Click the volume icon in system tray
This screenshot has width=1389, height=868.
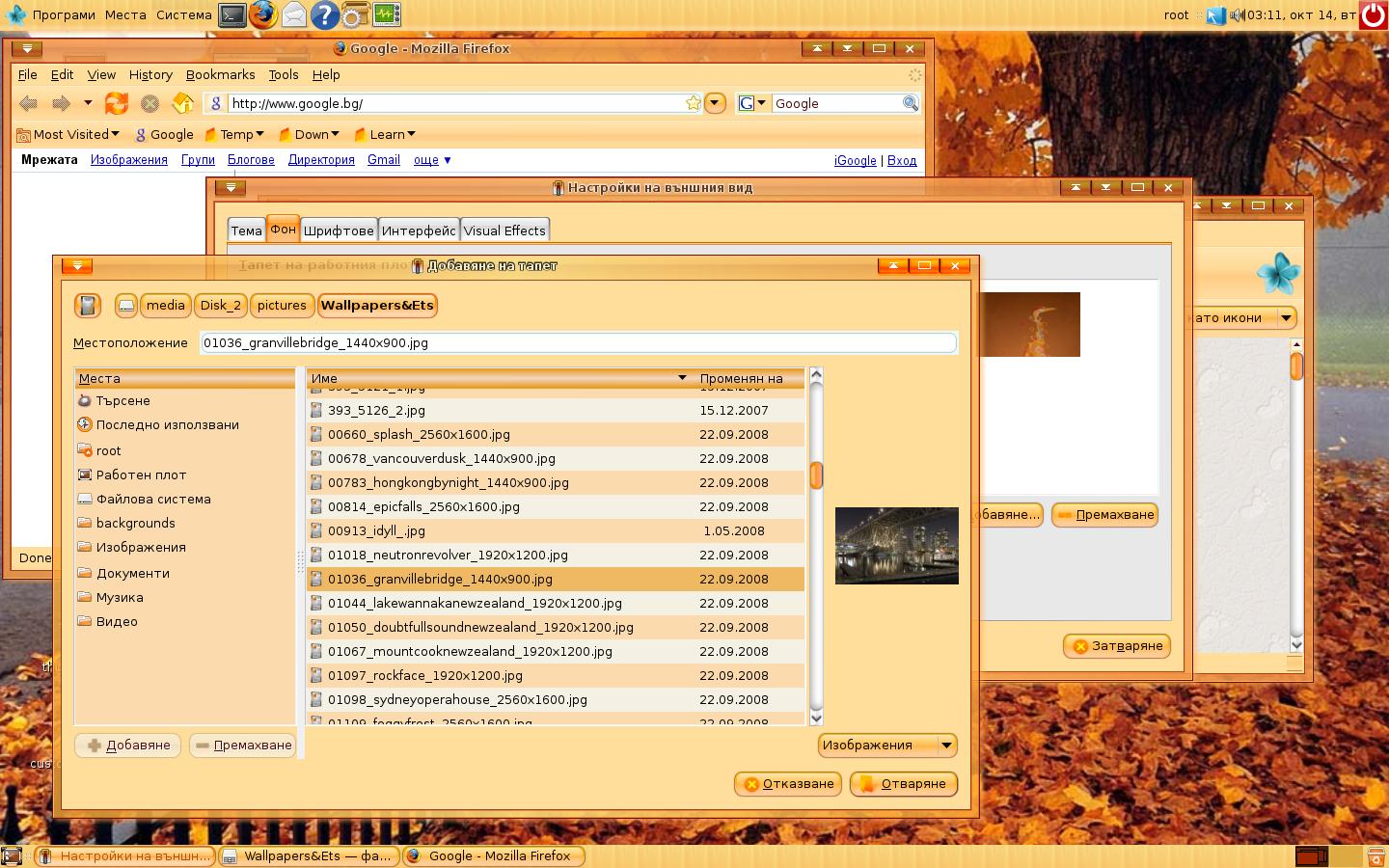1238,14
